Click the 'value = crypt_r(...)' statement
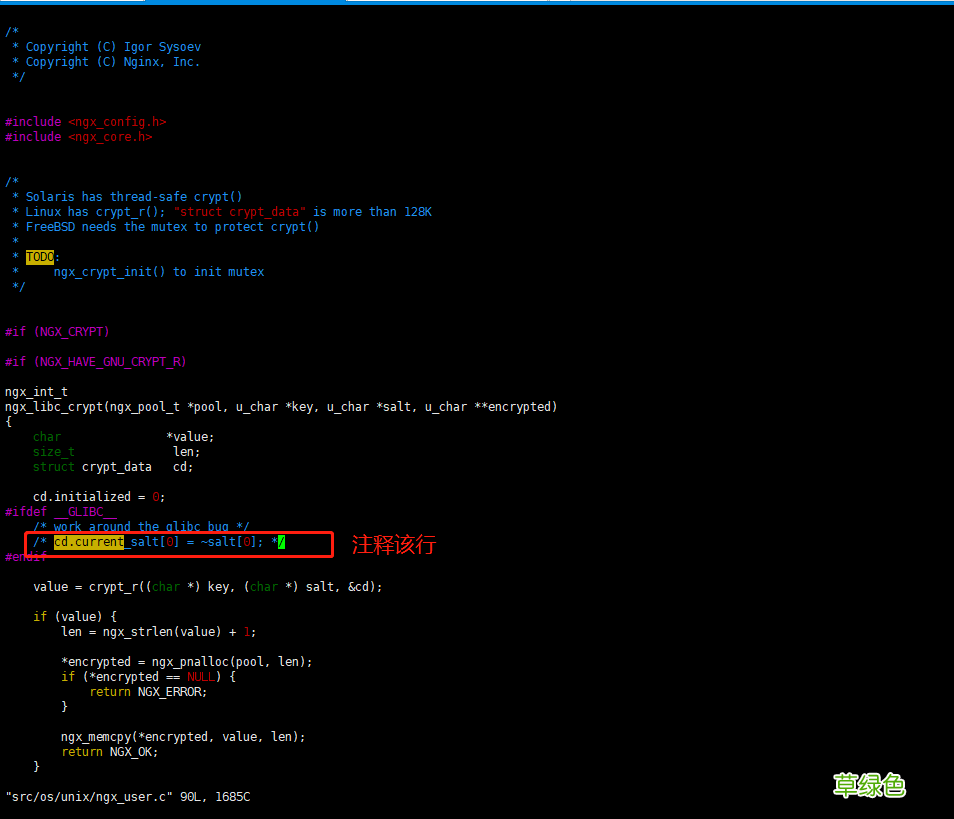The height and width of the screenshot is (819, 954). coord(208,587)
